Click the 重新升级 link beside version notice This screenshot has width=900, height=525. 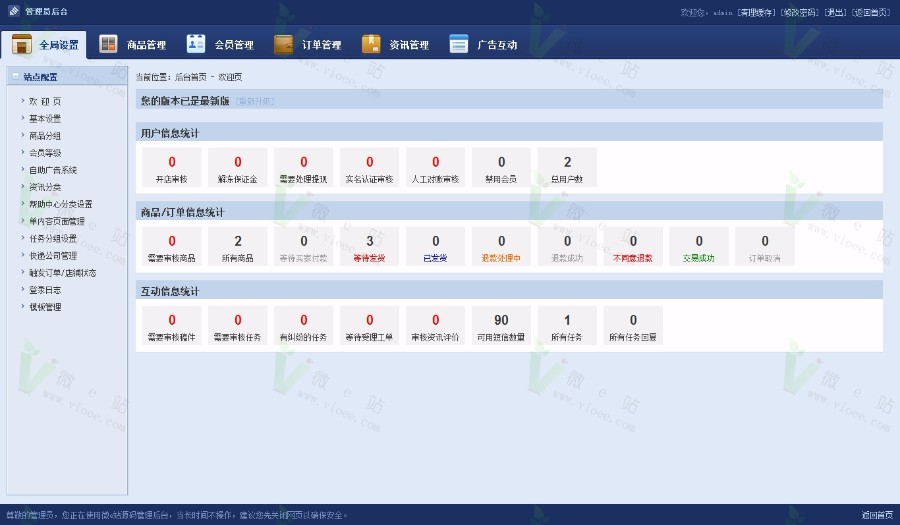pos(255,101)
